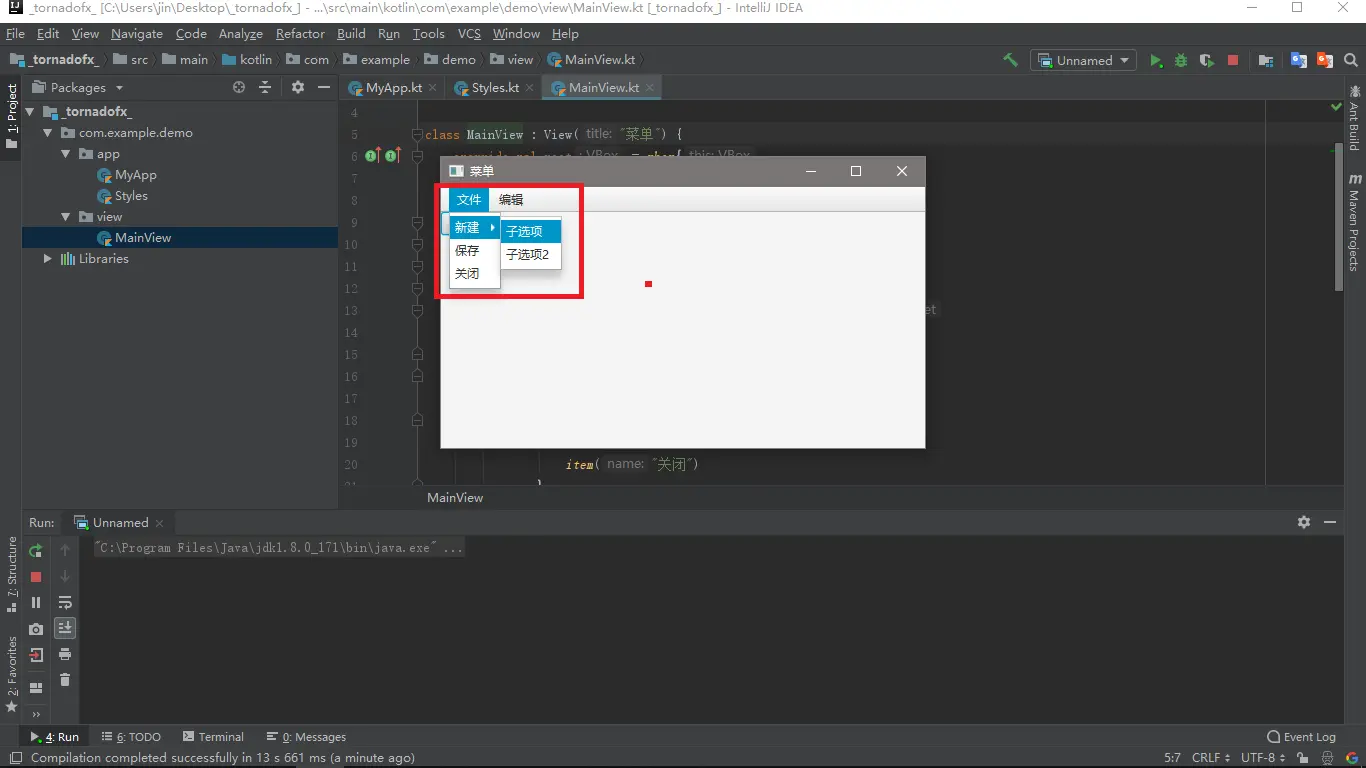Expand the Libraries node arrow
This screenshot has height=768, width=1366.
pyautogui.click(x=47, y=258)
